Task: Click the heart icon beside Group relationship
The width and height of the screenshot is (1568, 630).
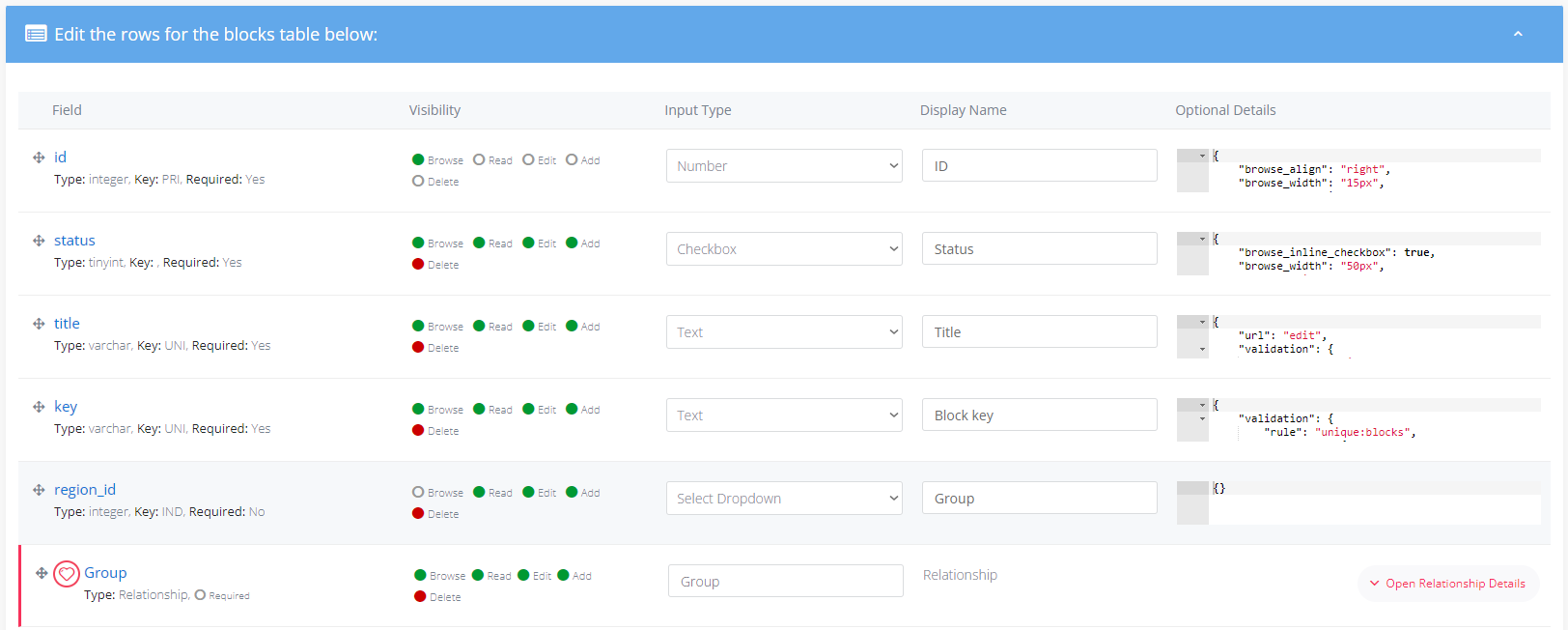Action: tap(67, 574)
